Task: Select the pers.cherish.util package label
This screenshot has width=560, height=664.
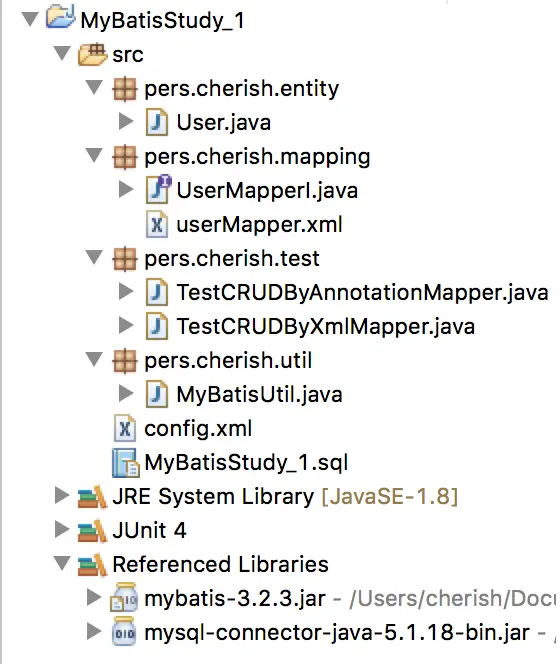Action: tap(228, 360)
